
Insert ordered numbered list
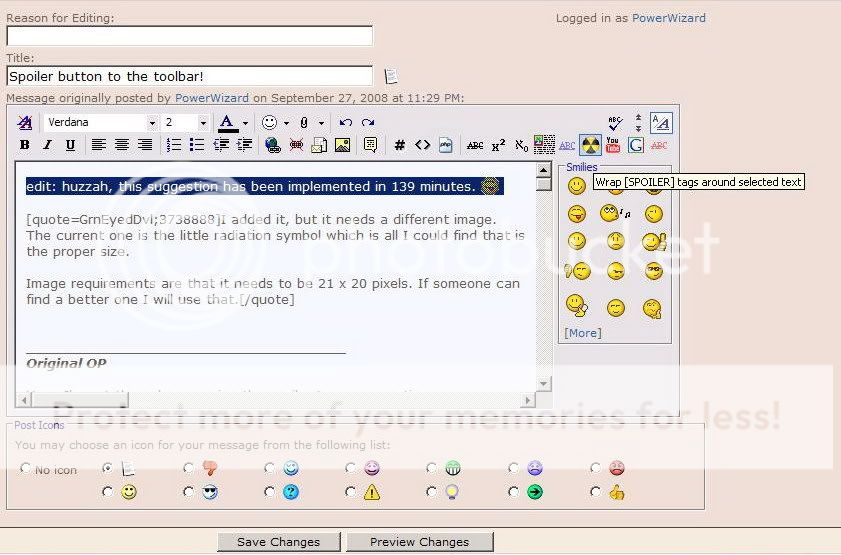click(174, 145)
